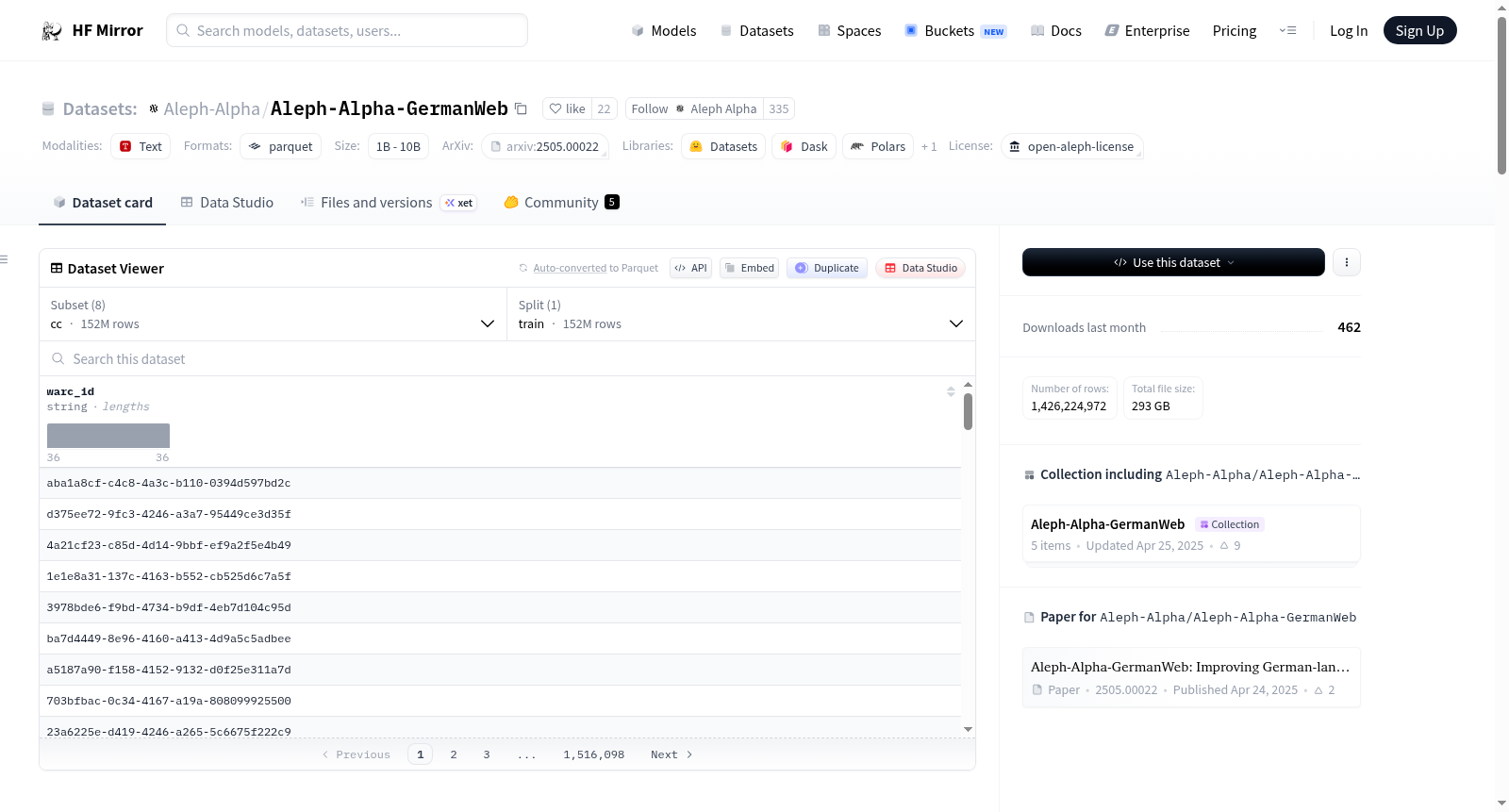Viewport: 1509px width, 812px height.
Task: Open the Aleph-Alpha organization link in title
Action: (211, 108)
